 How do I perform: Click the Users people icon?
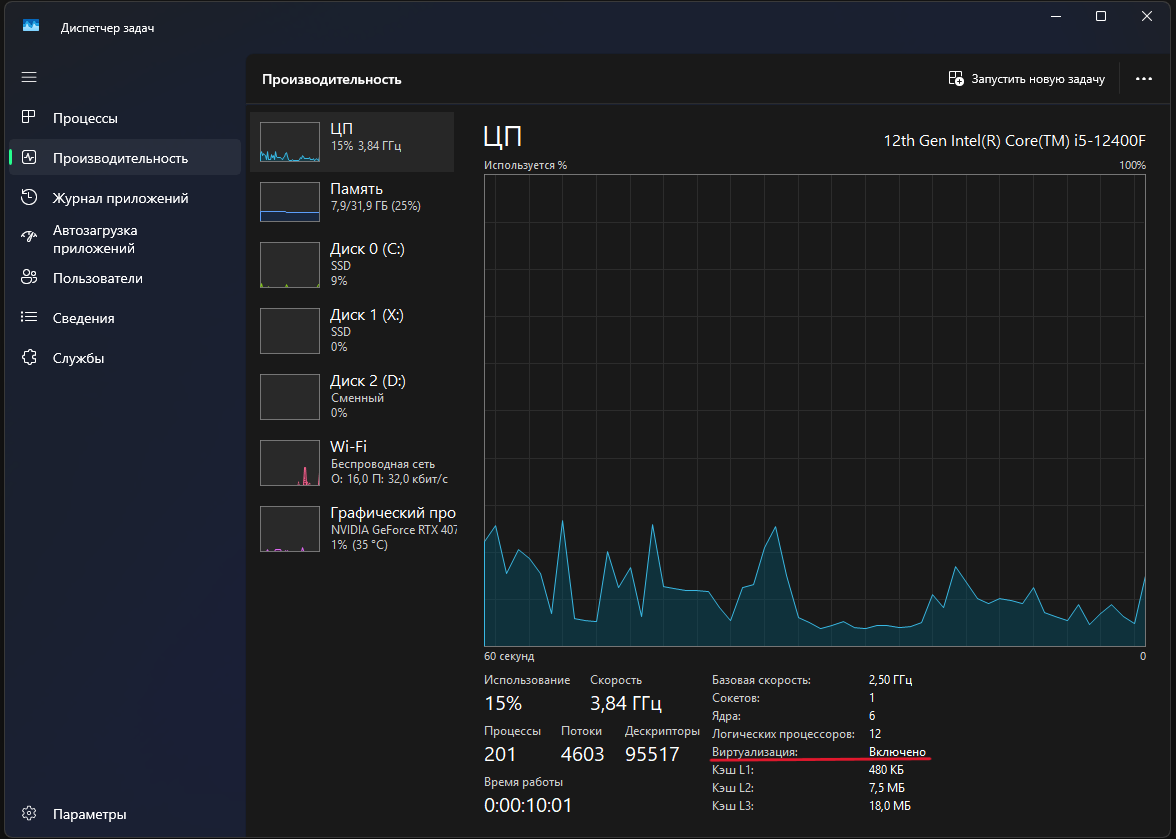28,277
